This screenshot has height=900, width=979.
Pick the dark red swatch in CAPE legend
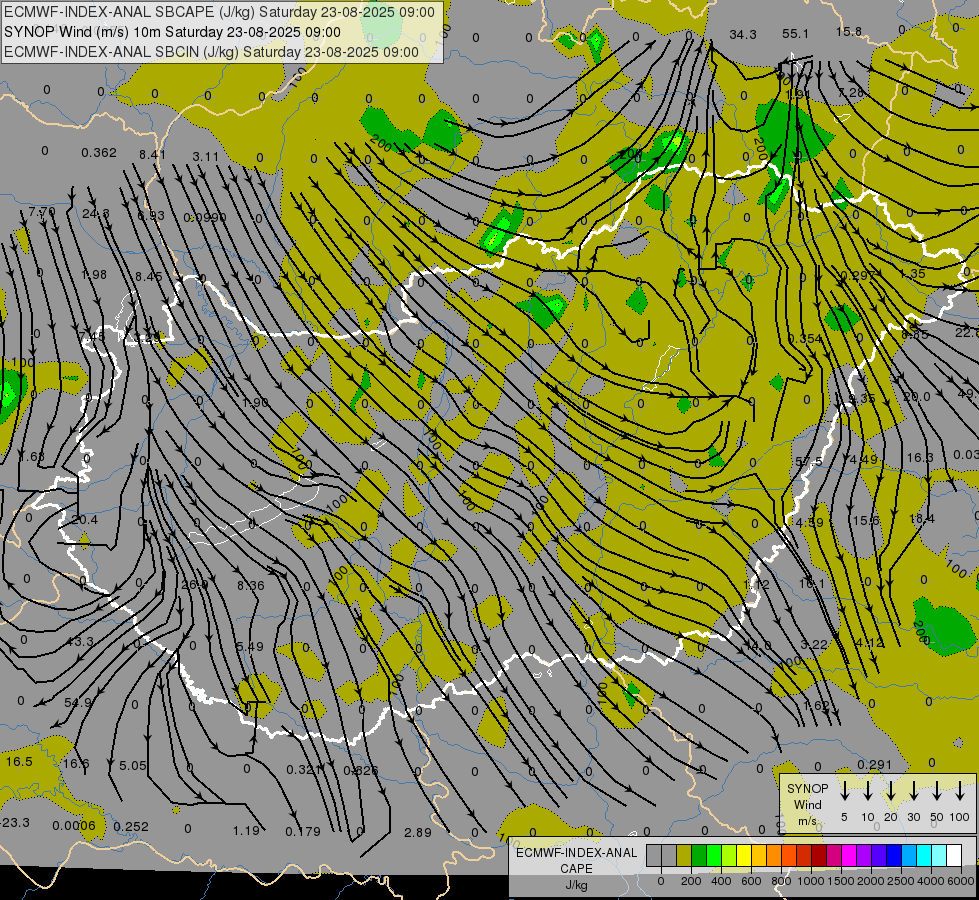click(819, 855)
